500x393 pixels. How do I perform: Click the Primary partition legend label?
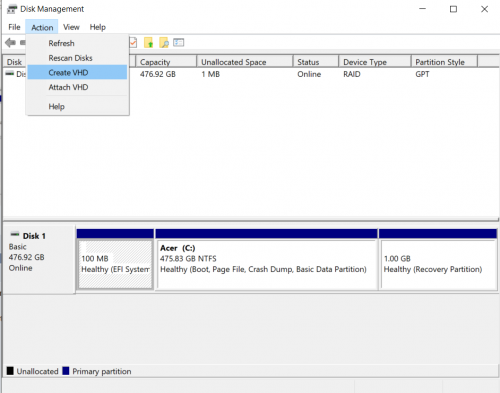[x=102, y=371]
